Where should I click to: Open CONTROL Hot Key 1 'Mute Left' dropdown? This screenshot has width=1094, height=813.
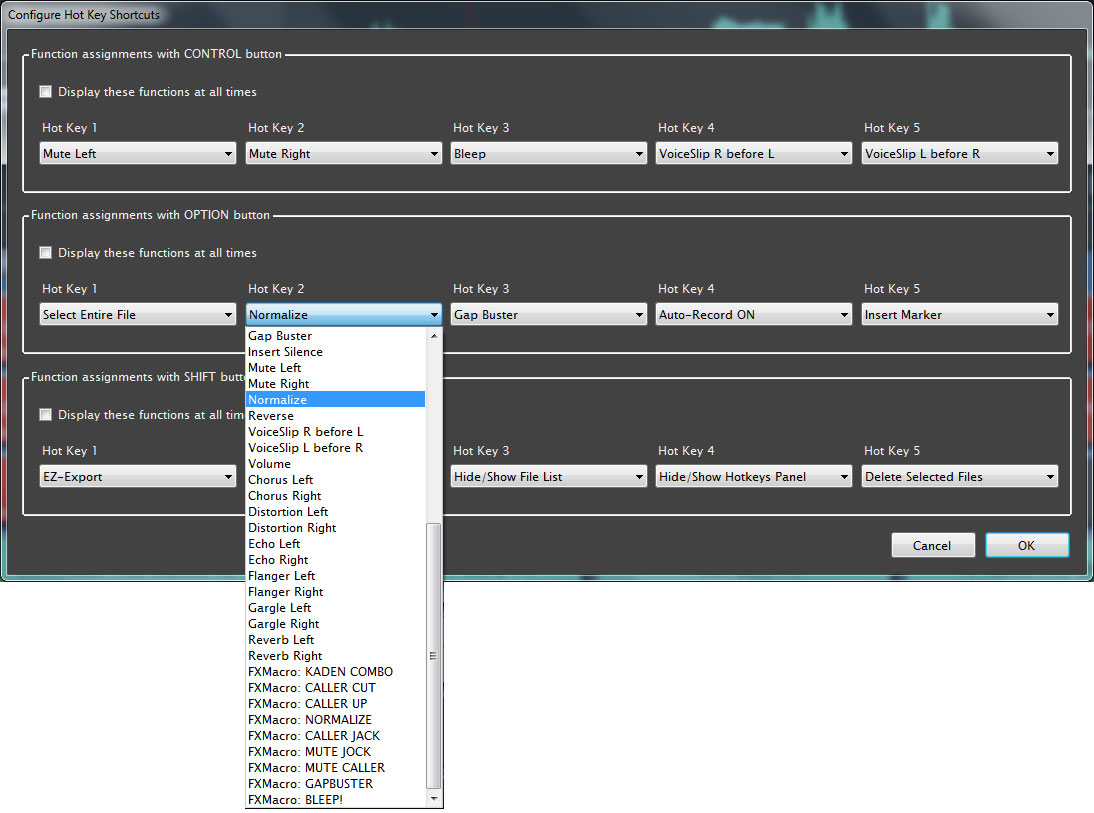(x=137, y=154)
